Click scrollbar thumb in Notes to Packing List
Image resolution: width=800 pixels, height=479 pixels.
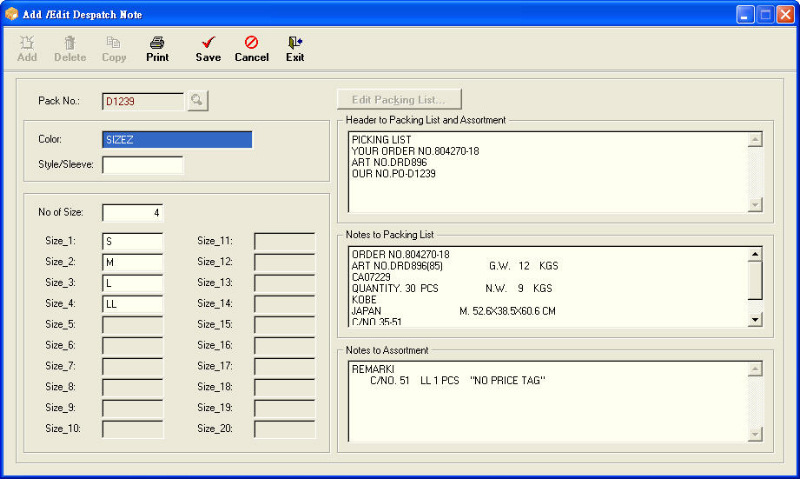click(755, 280)
